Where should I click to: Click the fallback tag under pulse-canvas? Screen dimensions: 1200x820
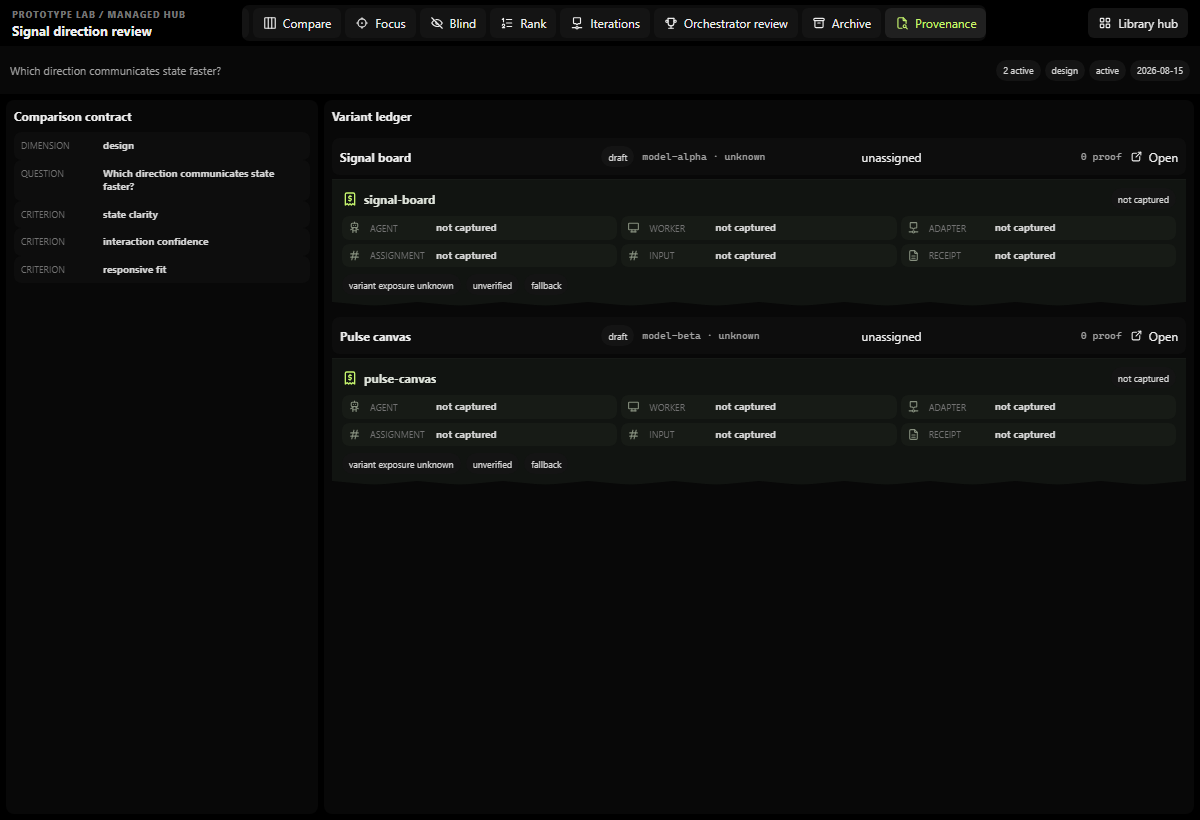point(546,465)
